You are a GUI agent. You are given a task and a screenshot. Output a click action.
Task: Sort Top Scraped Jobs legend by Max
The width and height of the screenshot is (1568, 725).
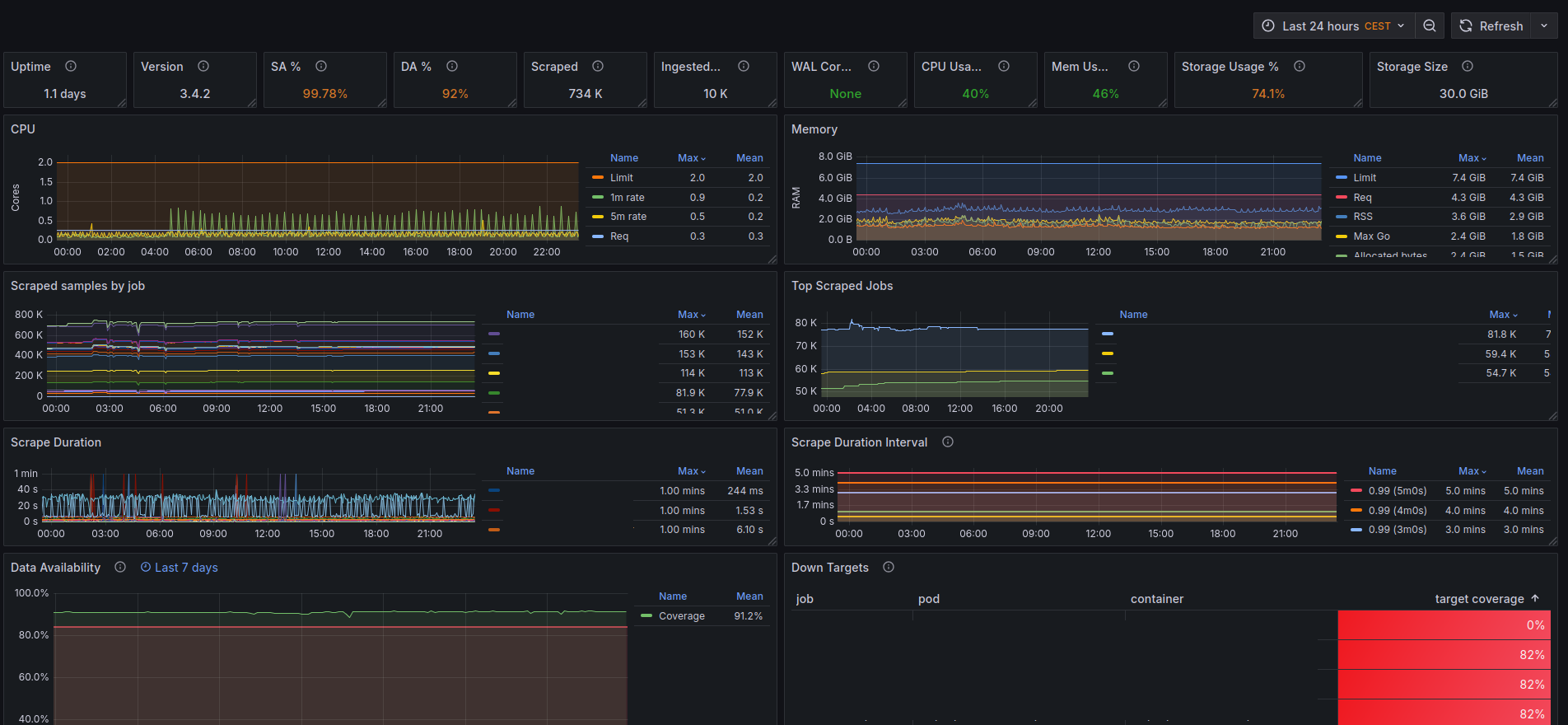point(1504,315)
